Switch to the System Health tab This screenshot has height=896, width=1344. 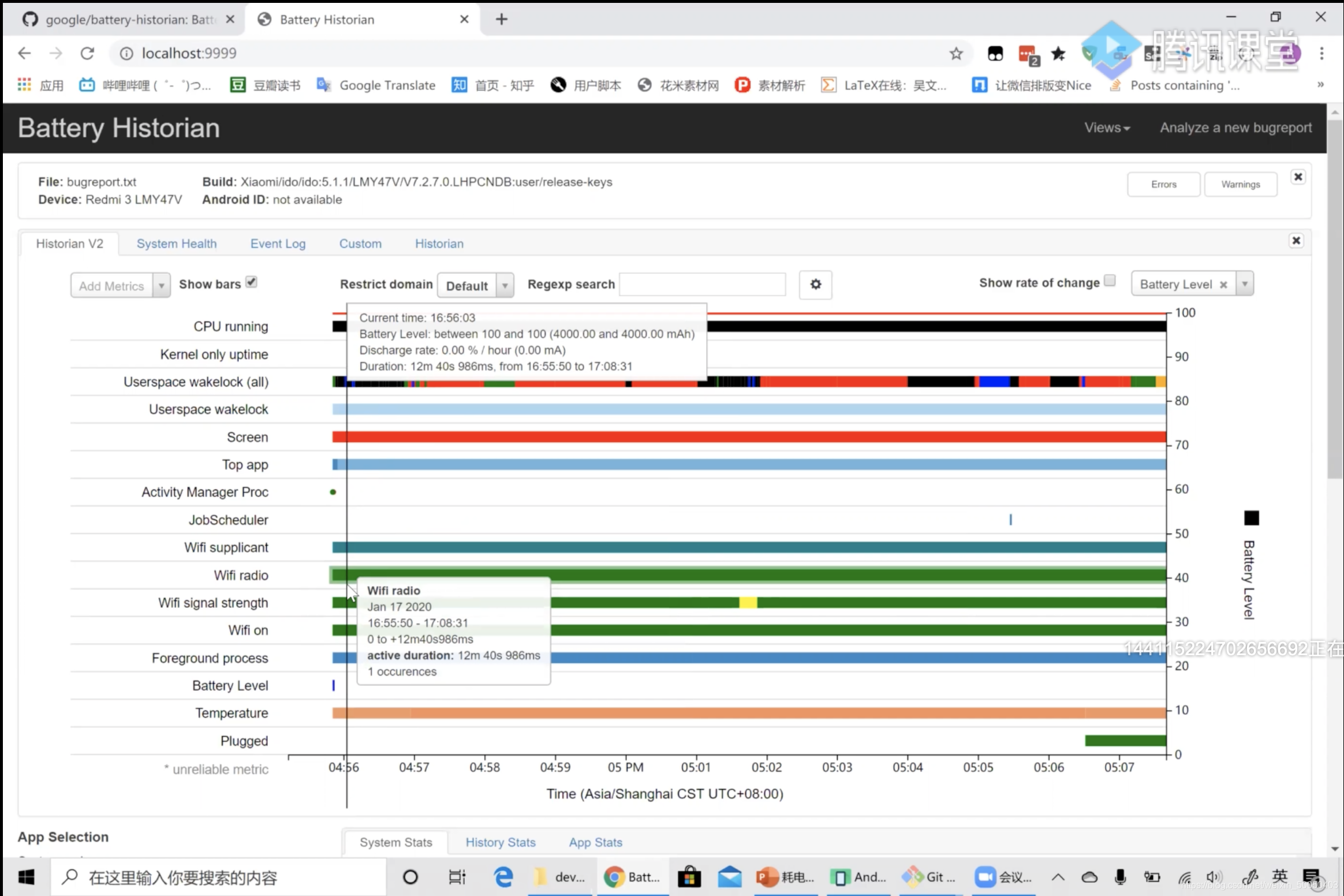coord(177,244)
